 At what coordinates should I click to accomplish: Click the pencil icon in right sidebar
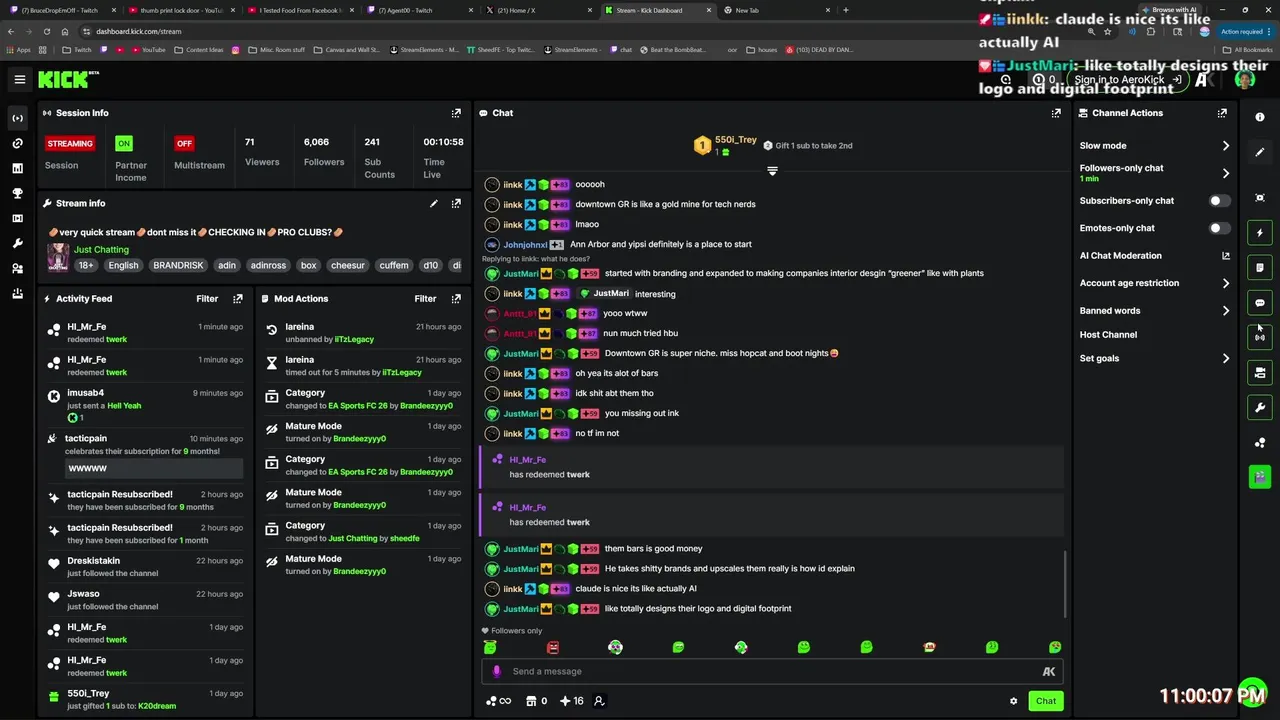pyautogui.click(x=1260, y=152)
